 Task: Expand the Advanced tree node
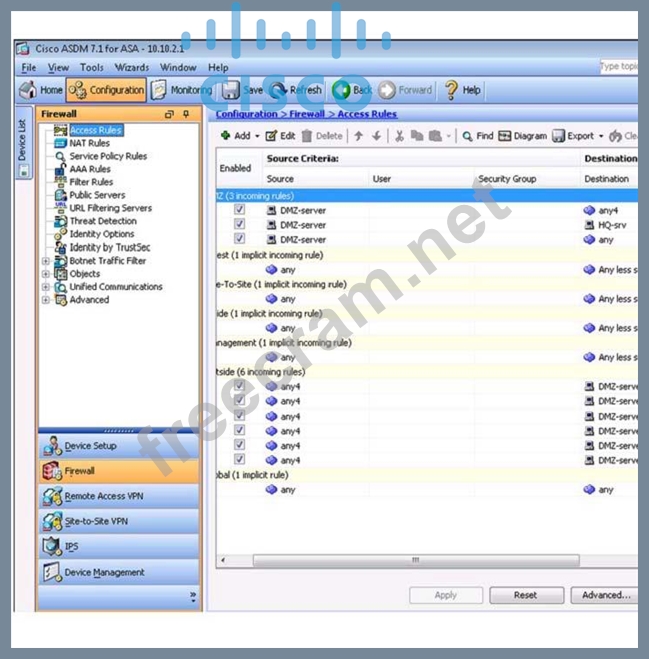click(x=46, y=300)
